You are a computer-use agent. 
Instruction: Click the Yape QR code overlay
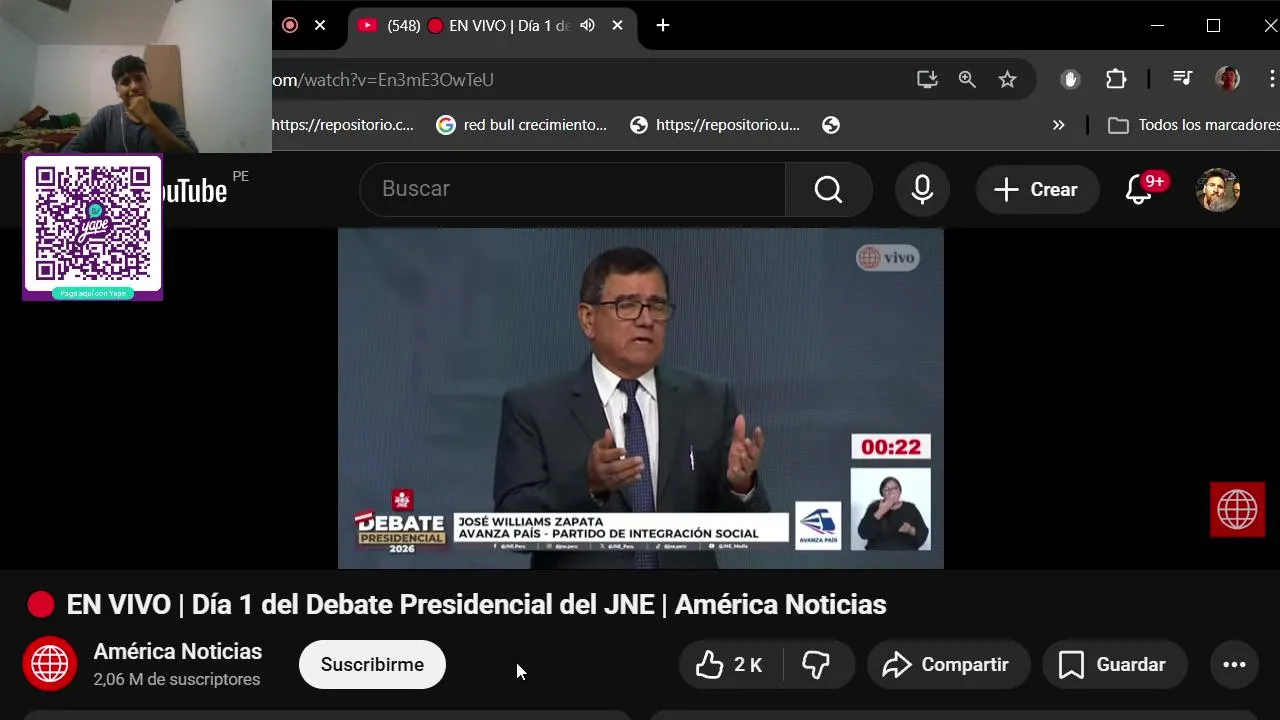(93, 228)
